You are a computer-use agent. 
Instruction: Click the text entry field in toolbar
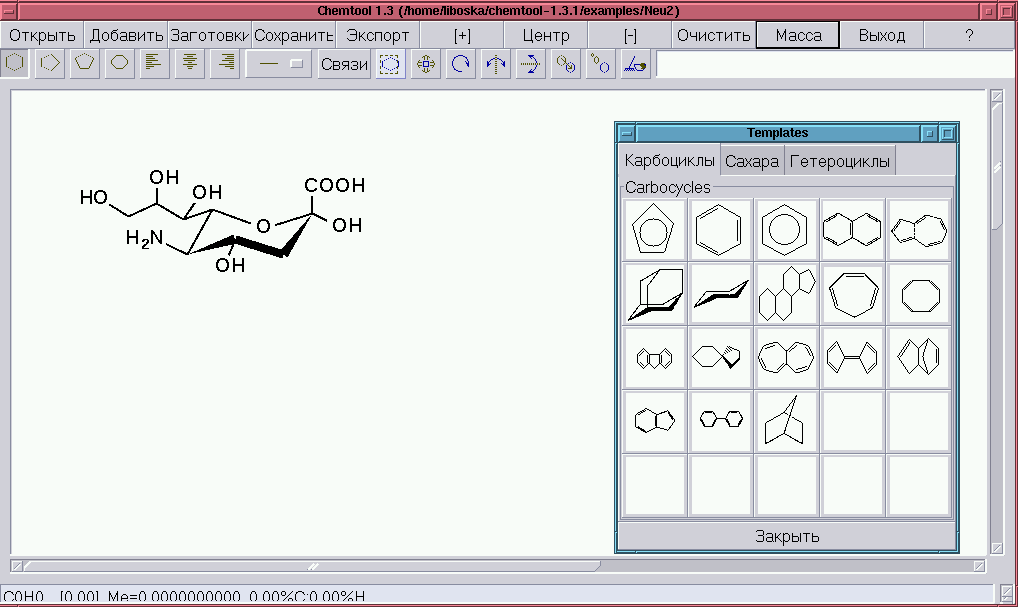(x=834, y=64)
